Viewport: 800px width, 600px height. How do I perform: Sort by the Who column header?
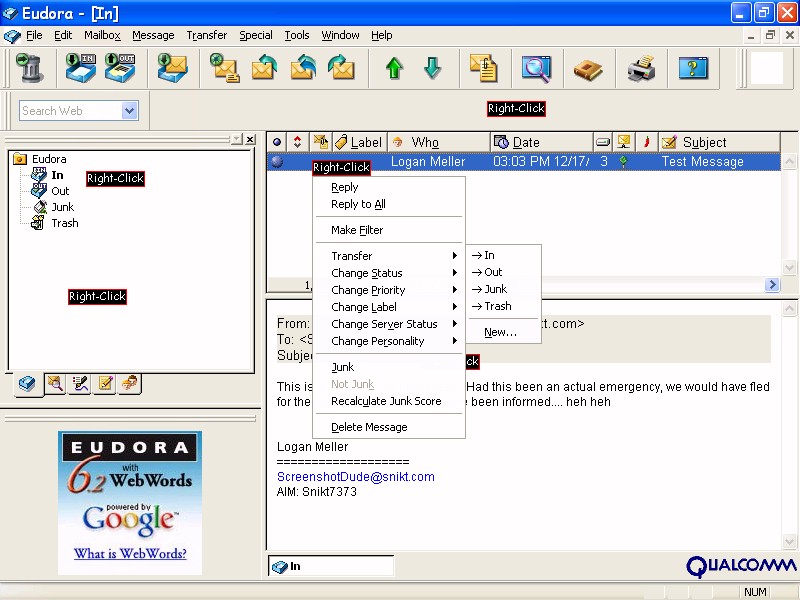(438, 142)
